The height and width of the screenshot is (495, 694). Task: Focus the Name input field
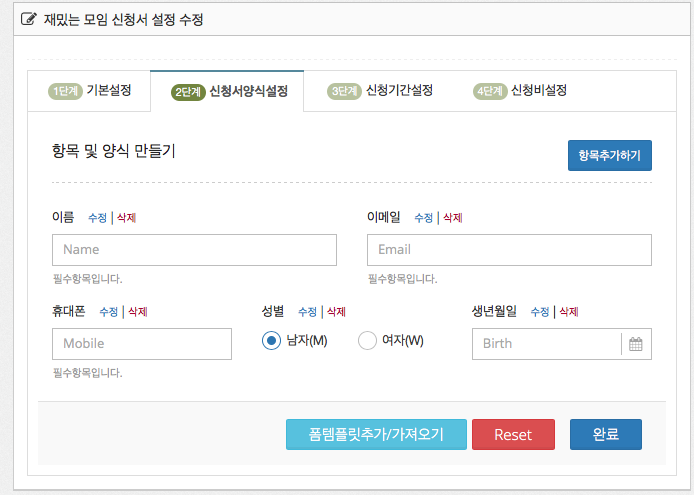[194, 250]
